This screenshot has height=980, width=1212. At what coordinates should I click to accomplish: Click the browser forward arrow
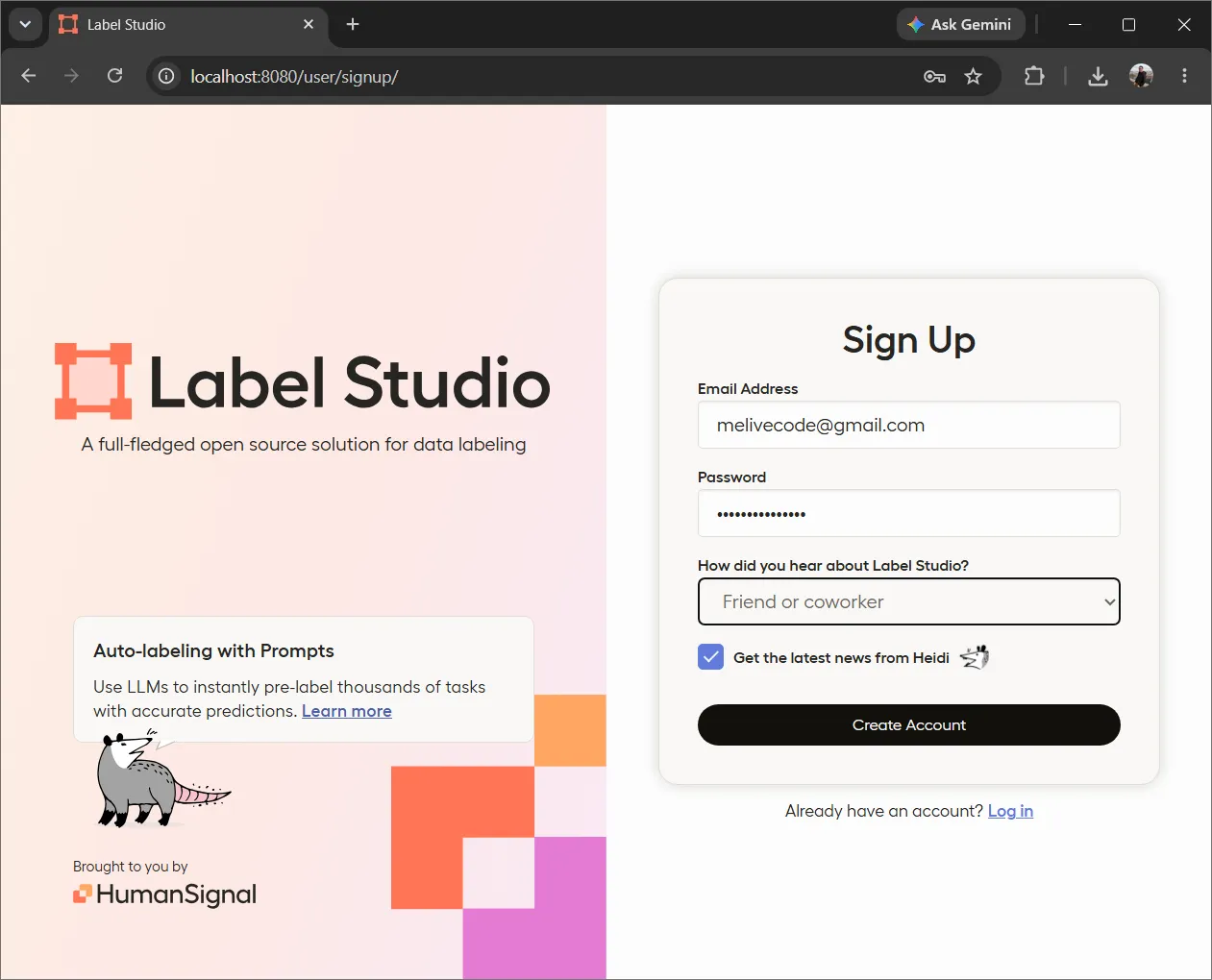(71, 76)
